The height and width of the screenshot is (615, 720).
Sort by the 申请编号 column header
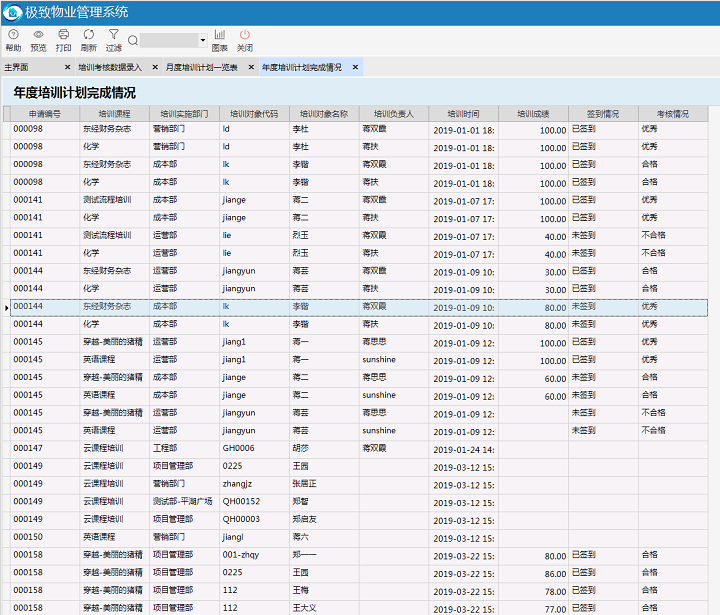(x=45, y=114)
